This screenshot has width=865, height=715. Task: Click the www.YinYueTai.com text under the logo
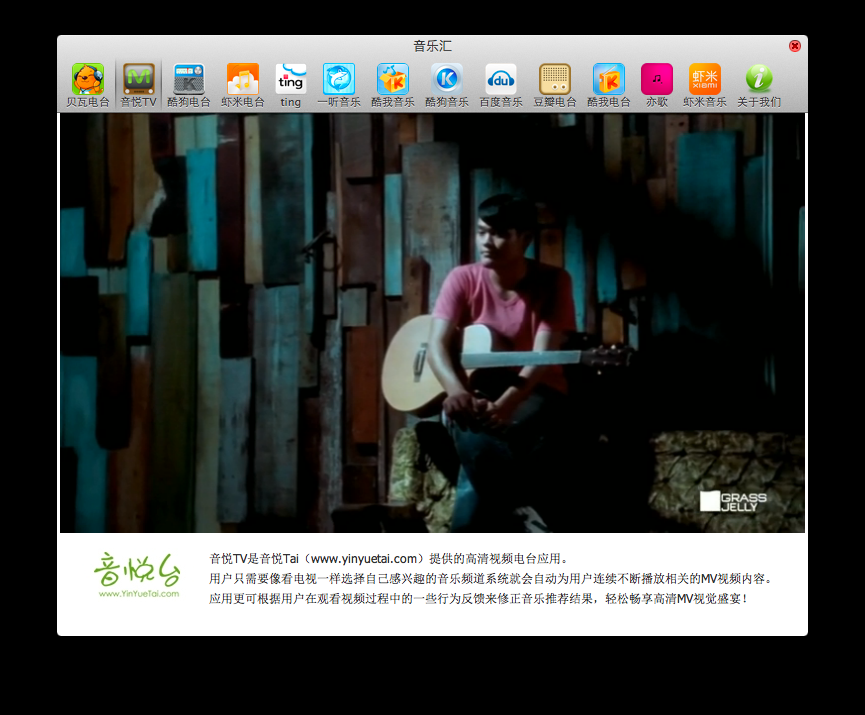[138, 594]
